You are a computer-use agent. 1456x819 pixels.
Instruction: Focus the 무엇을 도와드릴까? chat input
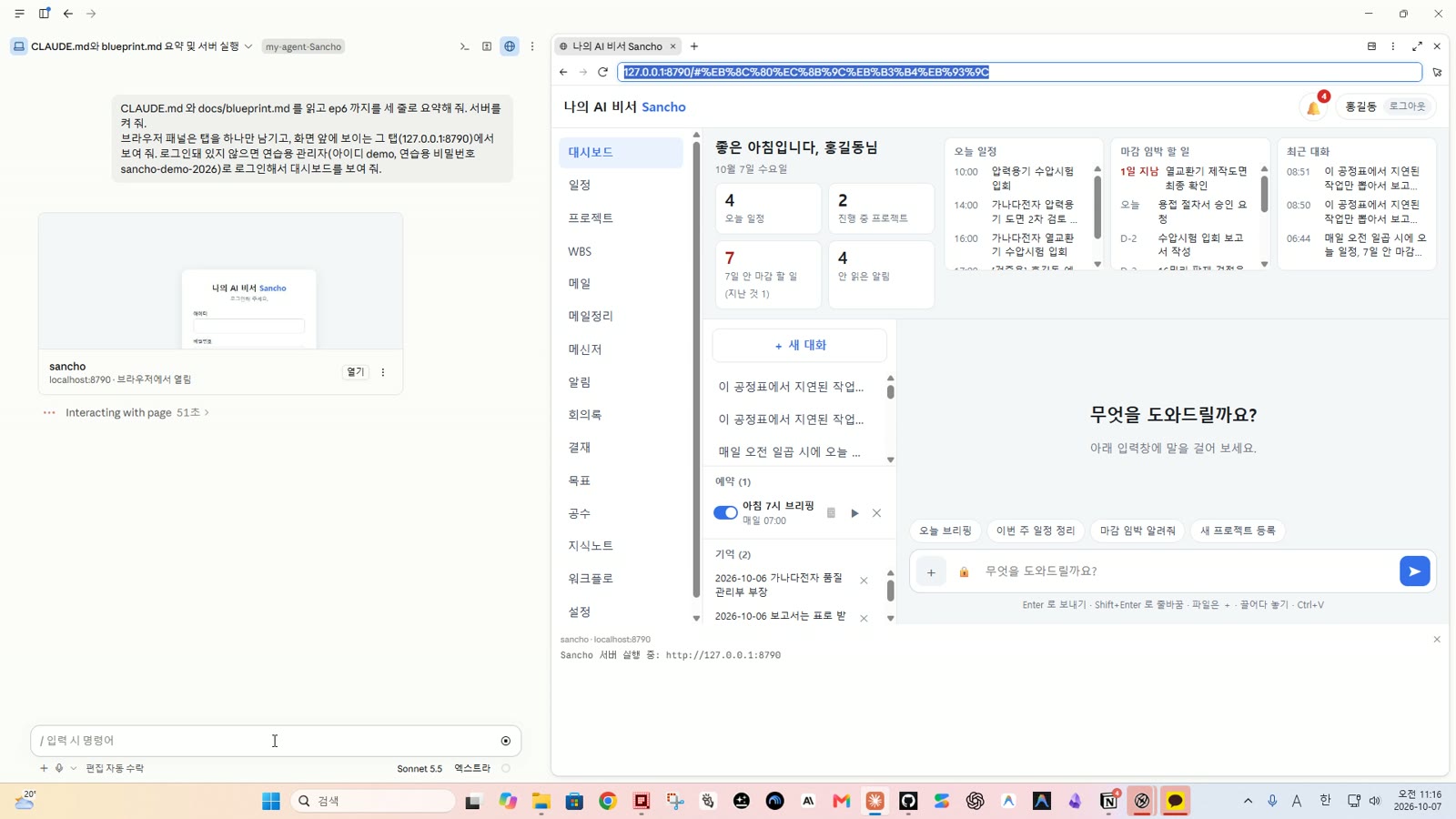point(1188,571)
